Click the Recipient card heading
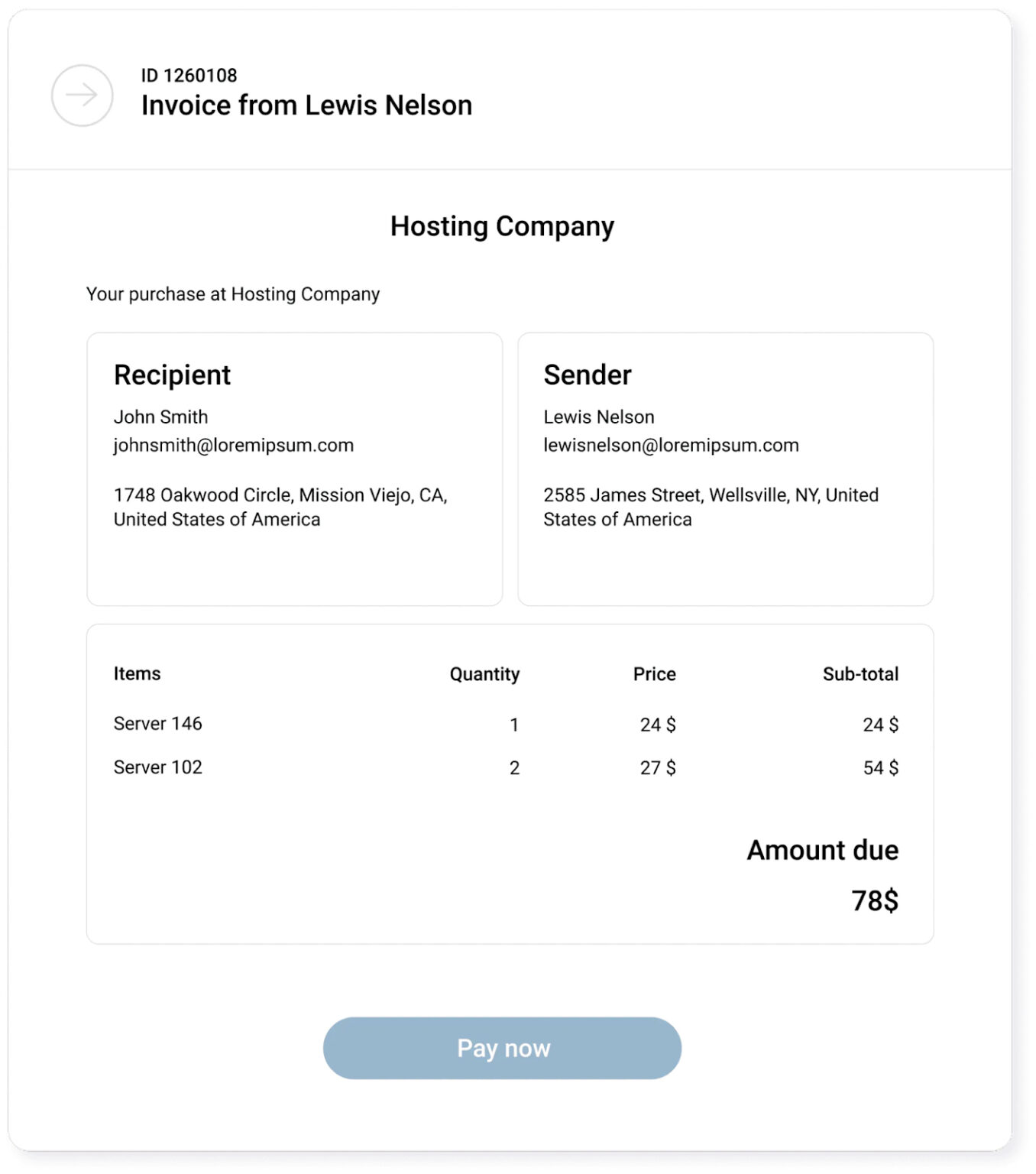1036x1174 pixels. coord(172,375)
